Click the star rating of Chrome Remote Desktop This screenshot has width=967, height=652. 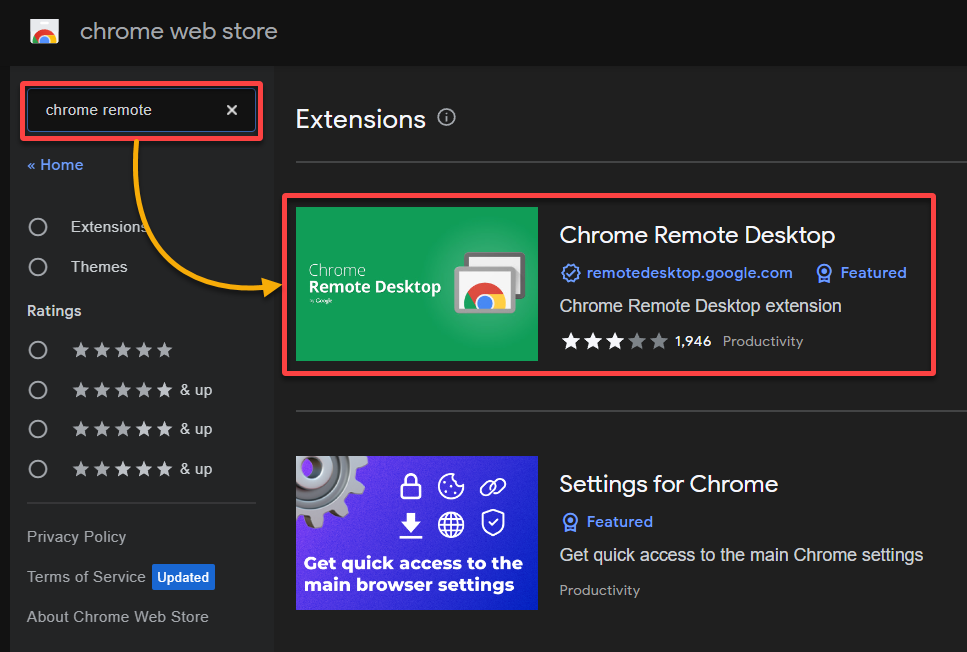coord(614,341)
